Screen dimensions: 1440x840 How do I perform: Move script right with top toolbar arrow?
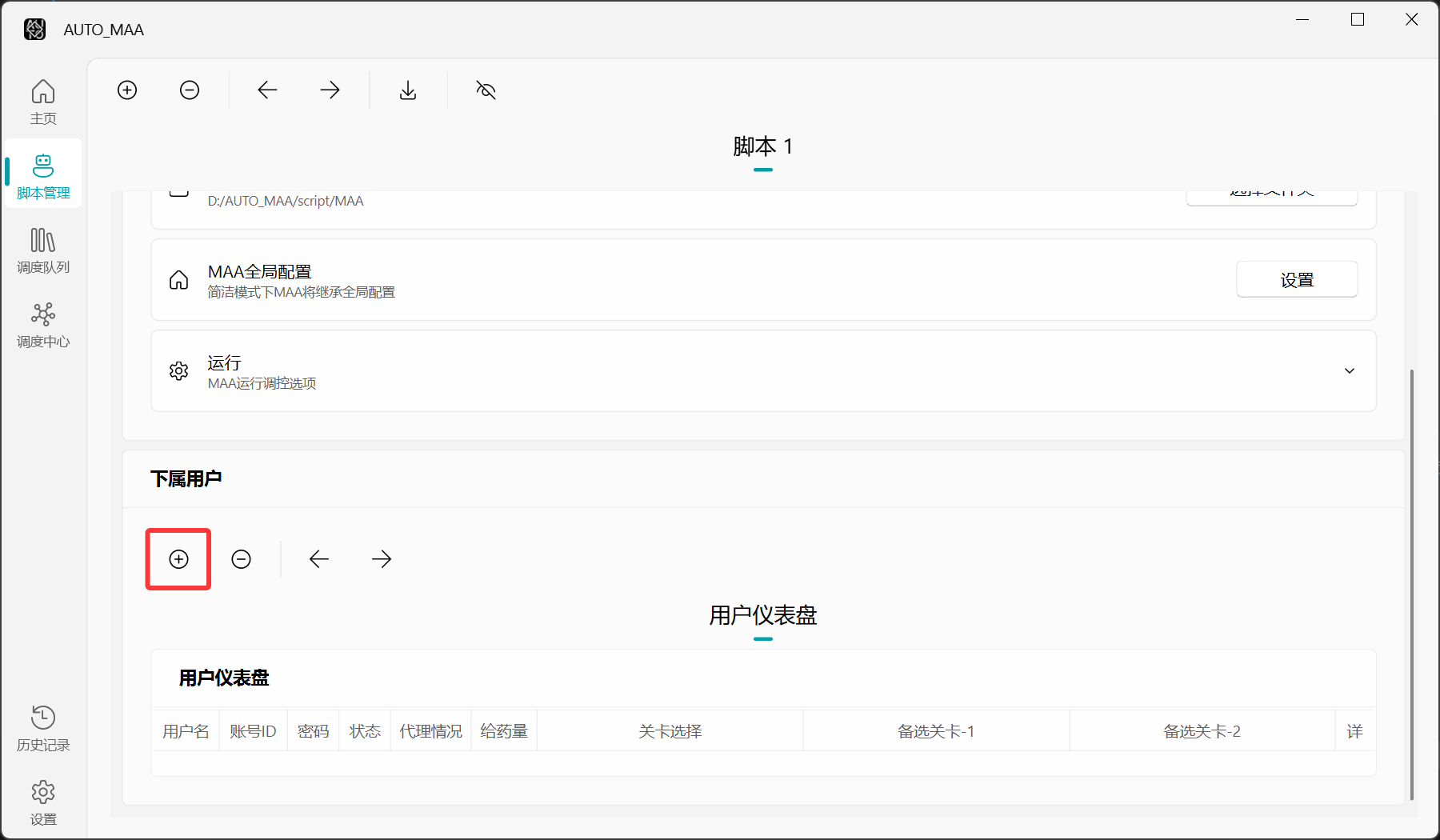click(330, 90)
